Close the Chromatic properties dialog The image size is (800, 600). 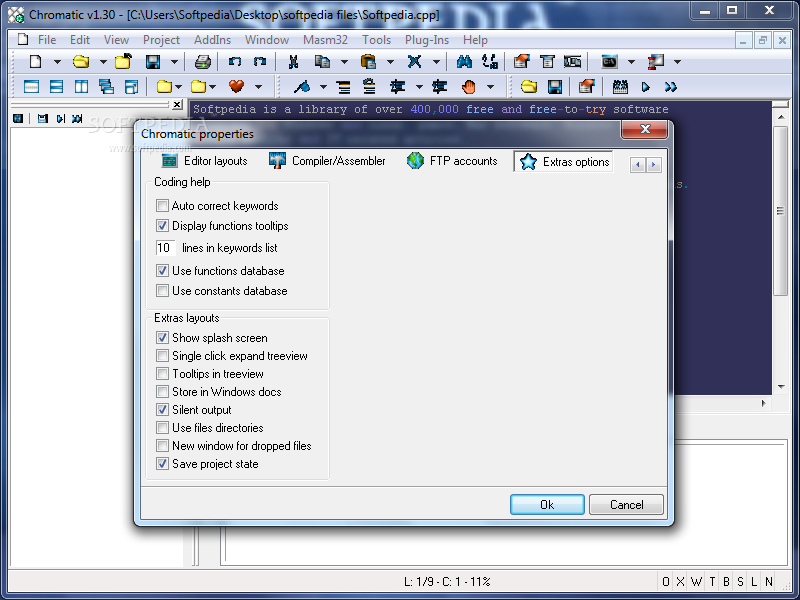pos(644,129)
